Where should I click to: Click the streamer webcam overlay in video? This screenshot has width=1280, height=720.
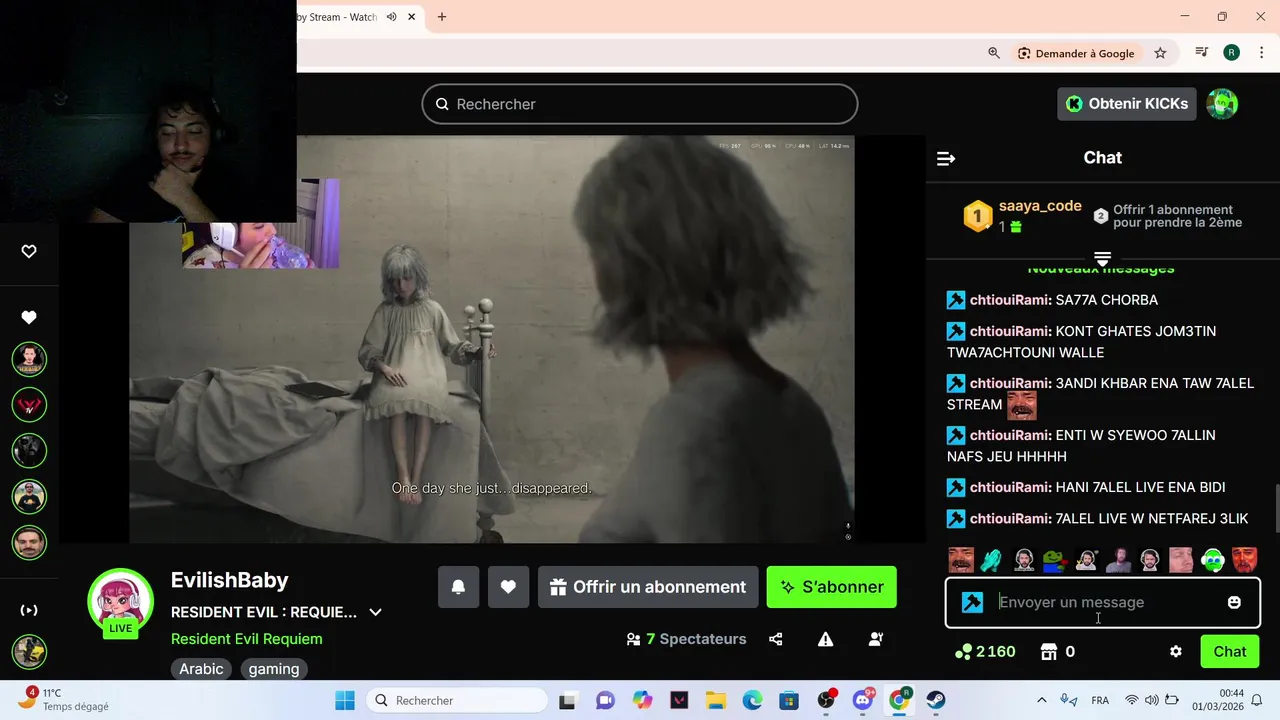[260, 224]
